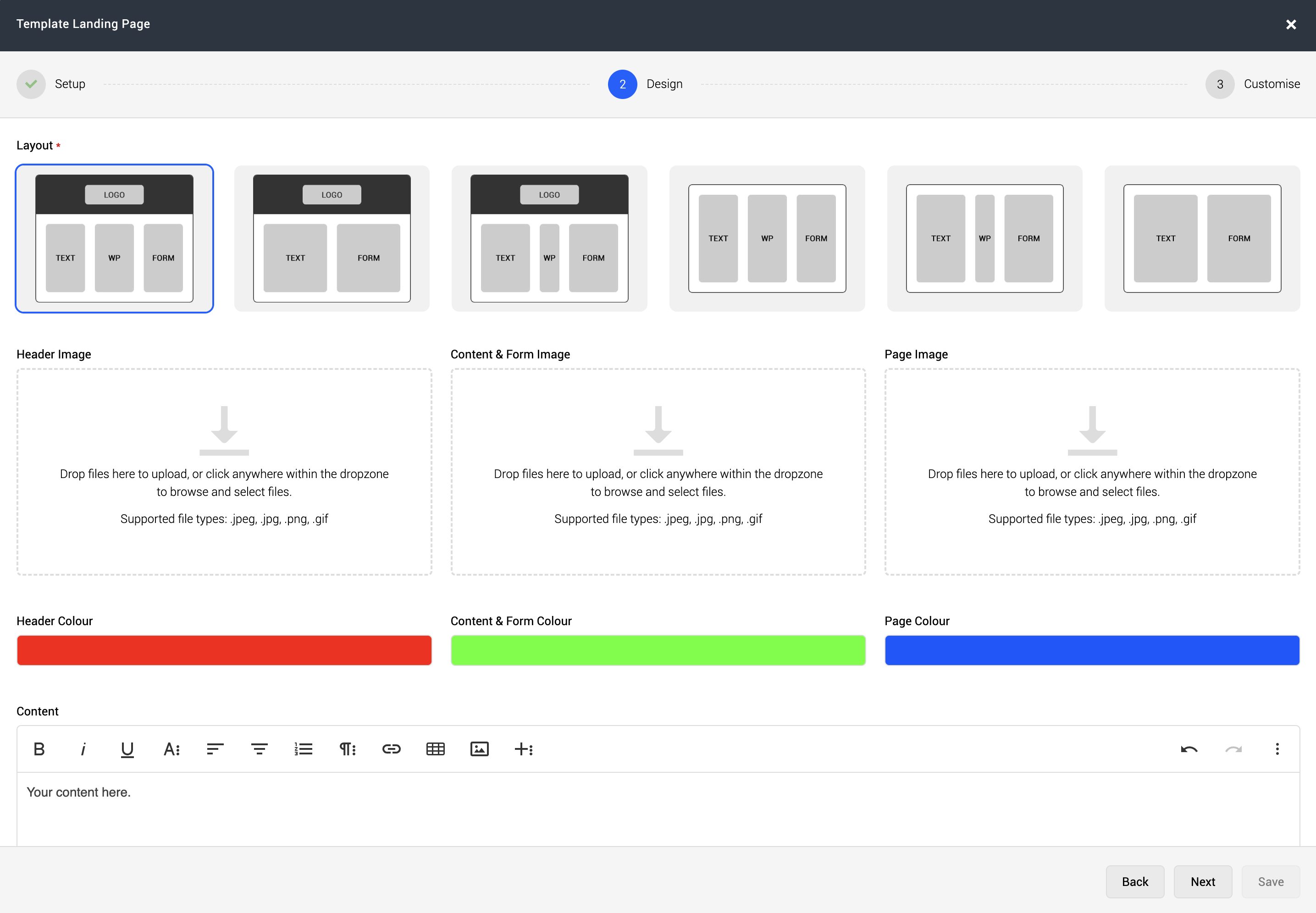Open the paragraph format options
Screen dimensions: 1316x913
pyautogui.click(x=347, y=749)
